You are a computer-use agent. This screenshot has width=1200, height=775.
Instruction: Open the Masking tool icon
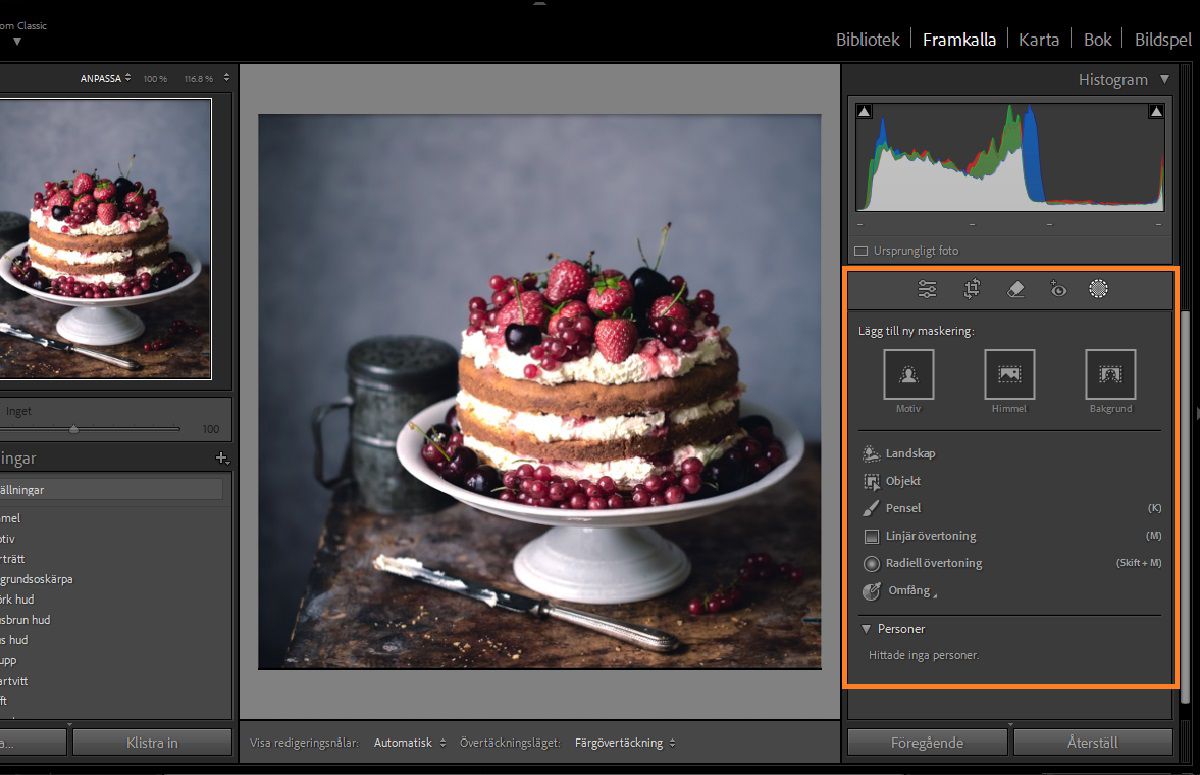click(1099, 290)
